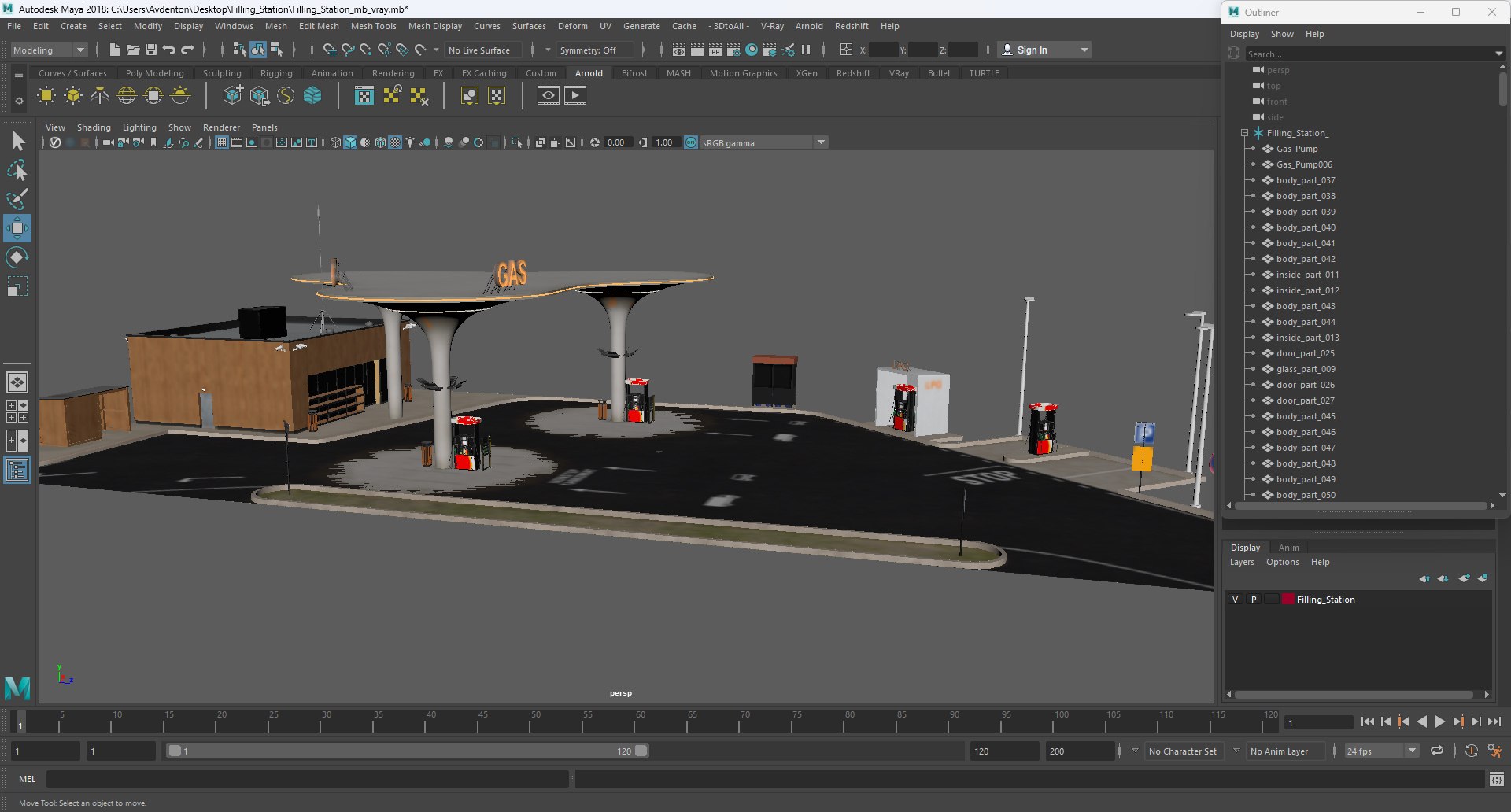Screen dimensions: 1511x812
Task: Switch to Anim tab in layer editor
Action: [1288, 548]
